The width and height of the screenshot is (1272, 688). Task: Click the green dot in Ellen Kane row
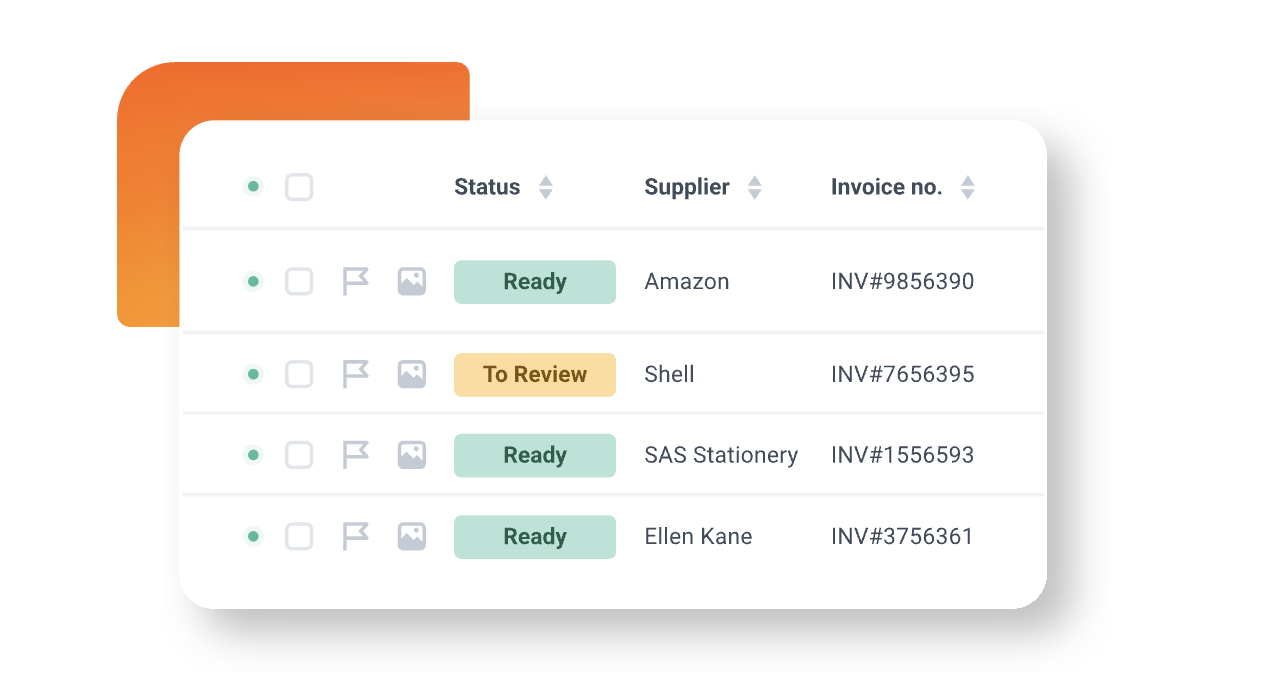click(x=253, y=536)
